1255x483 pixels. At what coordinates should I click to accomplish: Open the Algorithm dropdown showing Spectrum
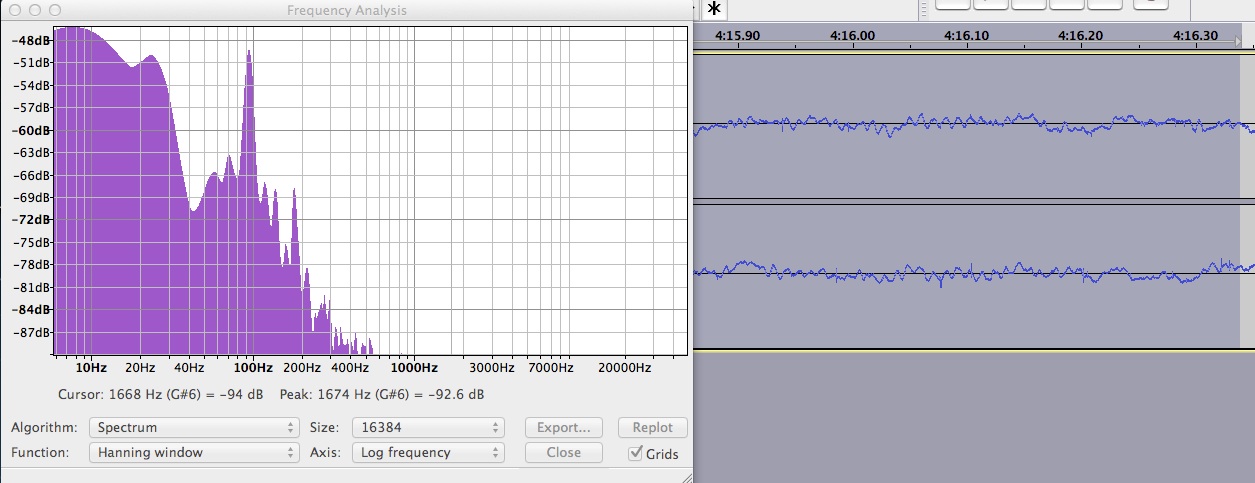pos(194,427)
